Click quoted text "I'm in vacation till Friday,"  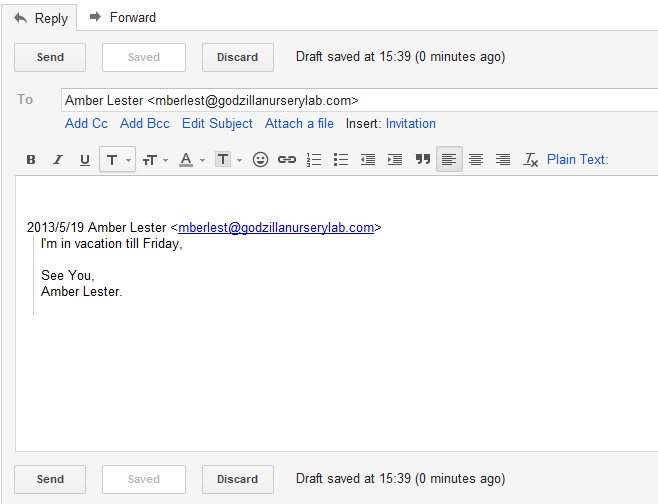point(112,243)
